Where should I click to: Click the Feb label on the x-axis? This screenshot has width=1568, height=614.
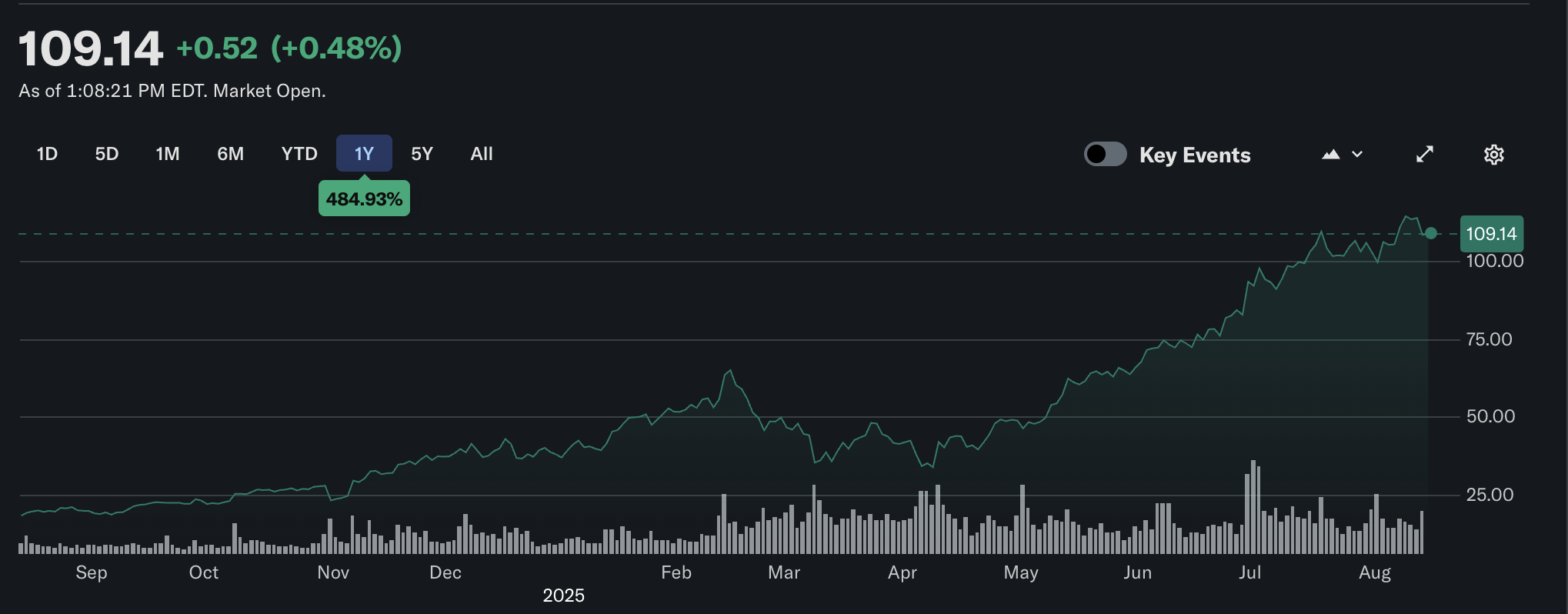coord(676,572)
